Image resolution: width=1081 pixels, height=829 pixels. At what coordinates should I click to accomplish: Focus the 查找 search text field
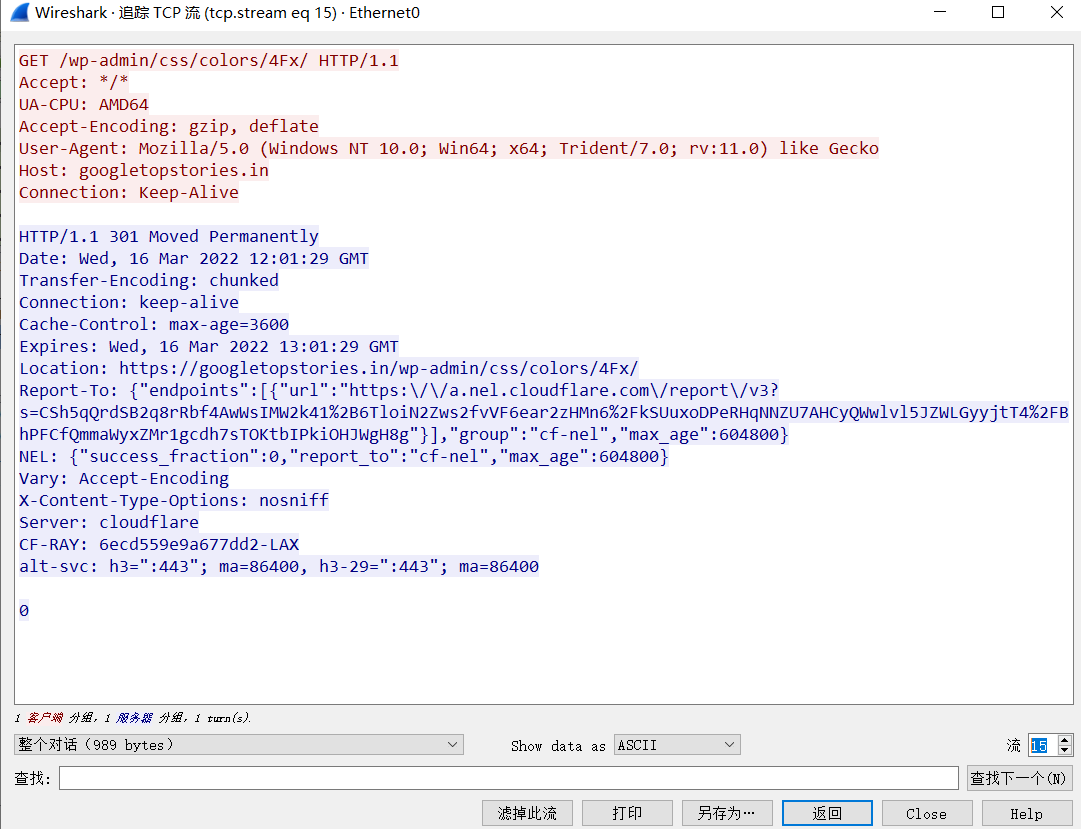pyautogui.click(x=508, y=778)
